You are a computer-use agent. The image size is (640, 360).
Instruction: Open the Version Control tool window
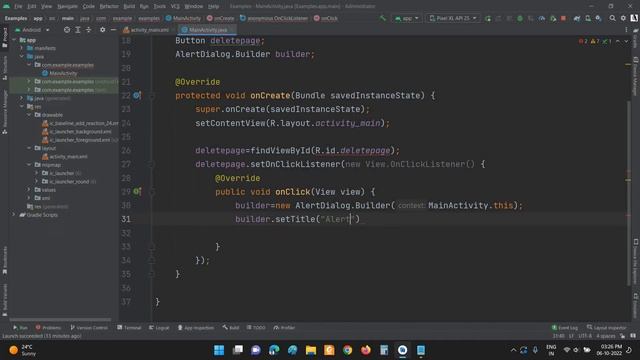click(89, 327)
